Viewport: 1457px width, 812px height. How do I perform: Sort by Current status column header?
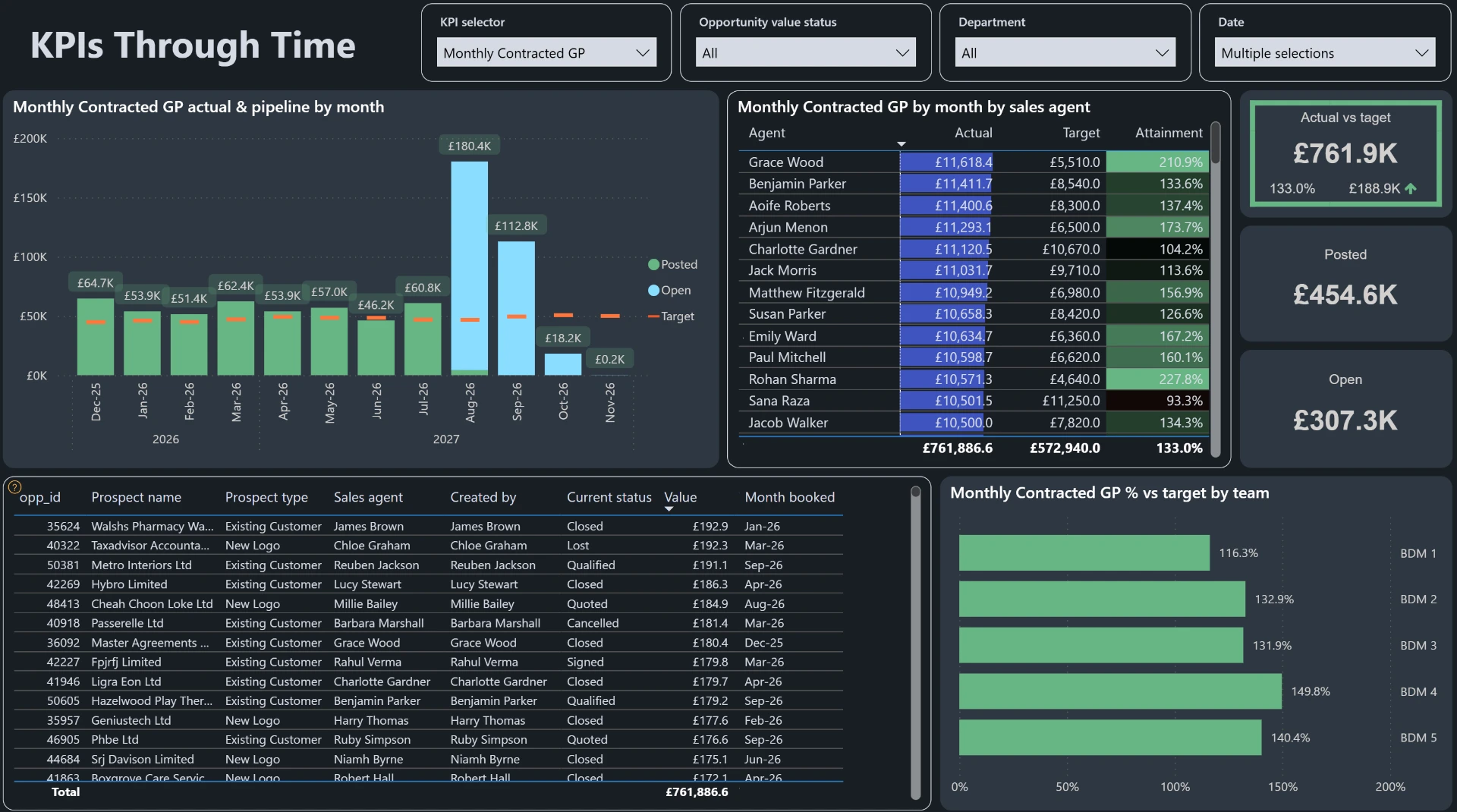tap(609, 497)
